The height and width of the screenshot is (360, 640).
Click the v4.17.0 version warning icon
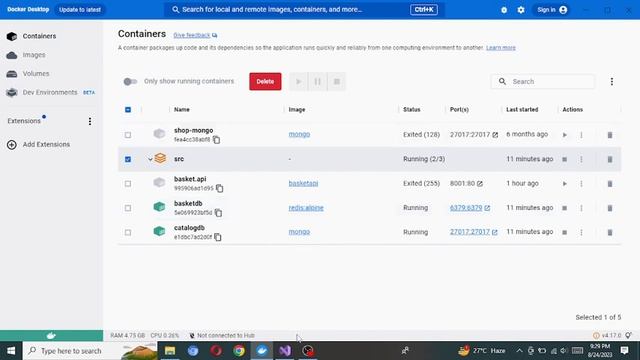(596, 336)
